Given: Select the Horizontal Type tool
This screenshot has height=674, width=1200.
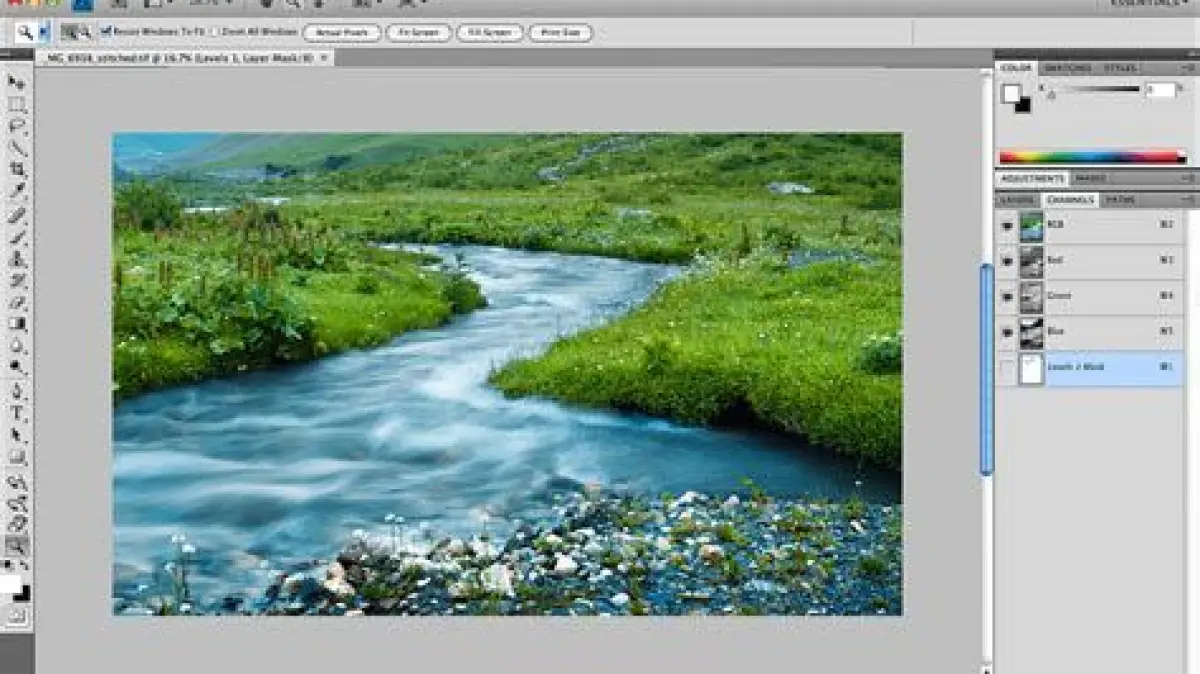Looking at the screenshot, I should 16,413.
